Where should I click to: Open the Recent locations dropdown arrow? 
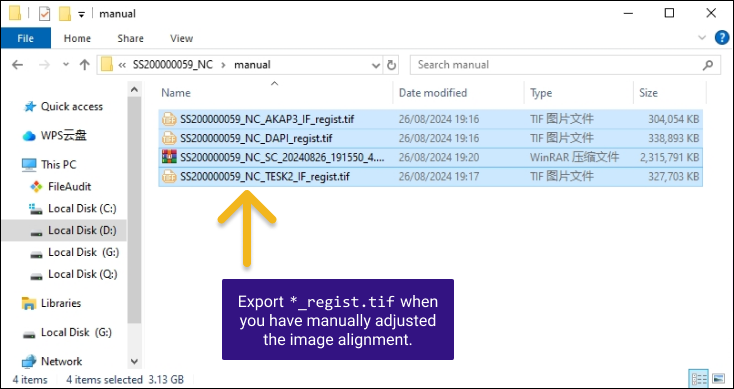coord(66,65)
